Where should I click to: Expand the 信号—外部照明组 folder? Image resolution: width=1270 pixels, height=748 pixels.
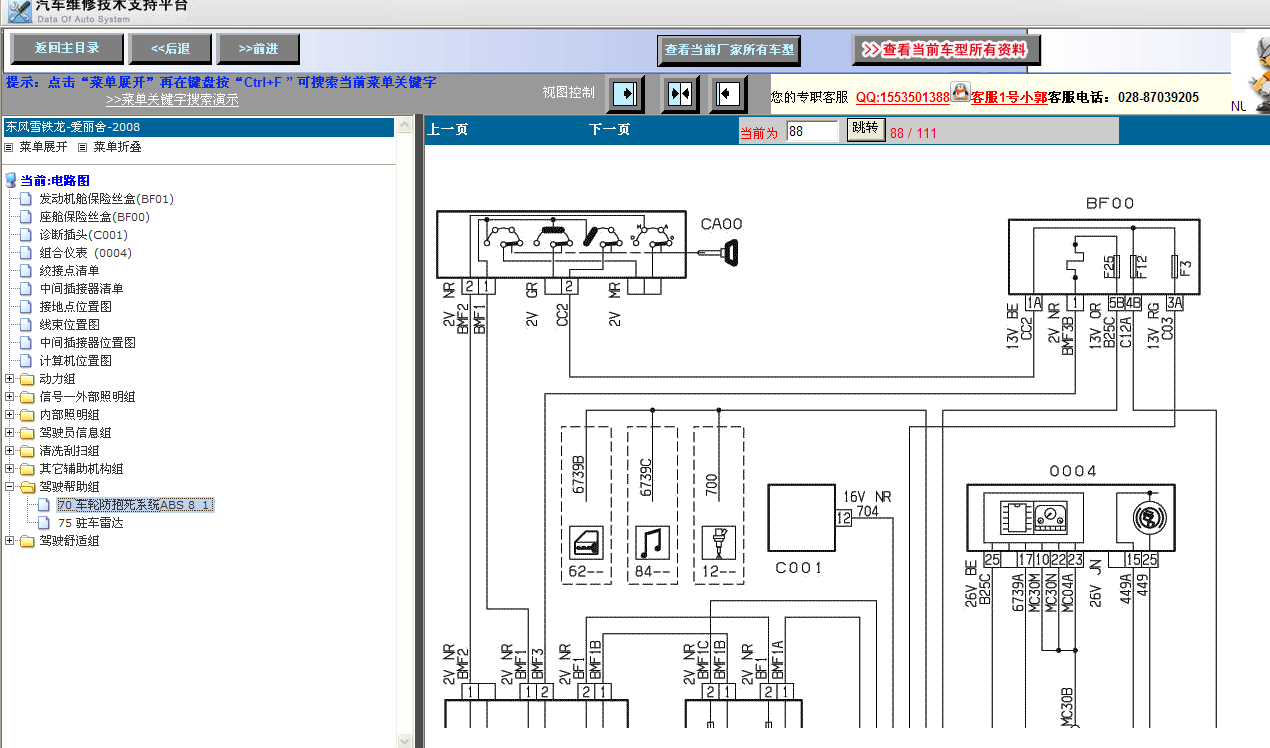point(10,397)
